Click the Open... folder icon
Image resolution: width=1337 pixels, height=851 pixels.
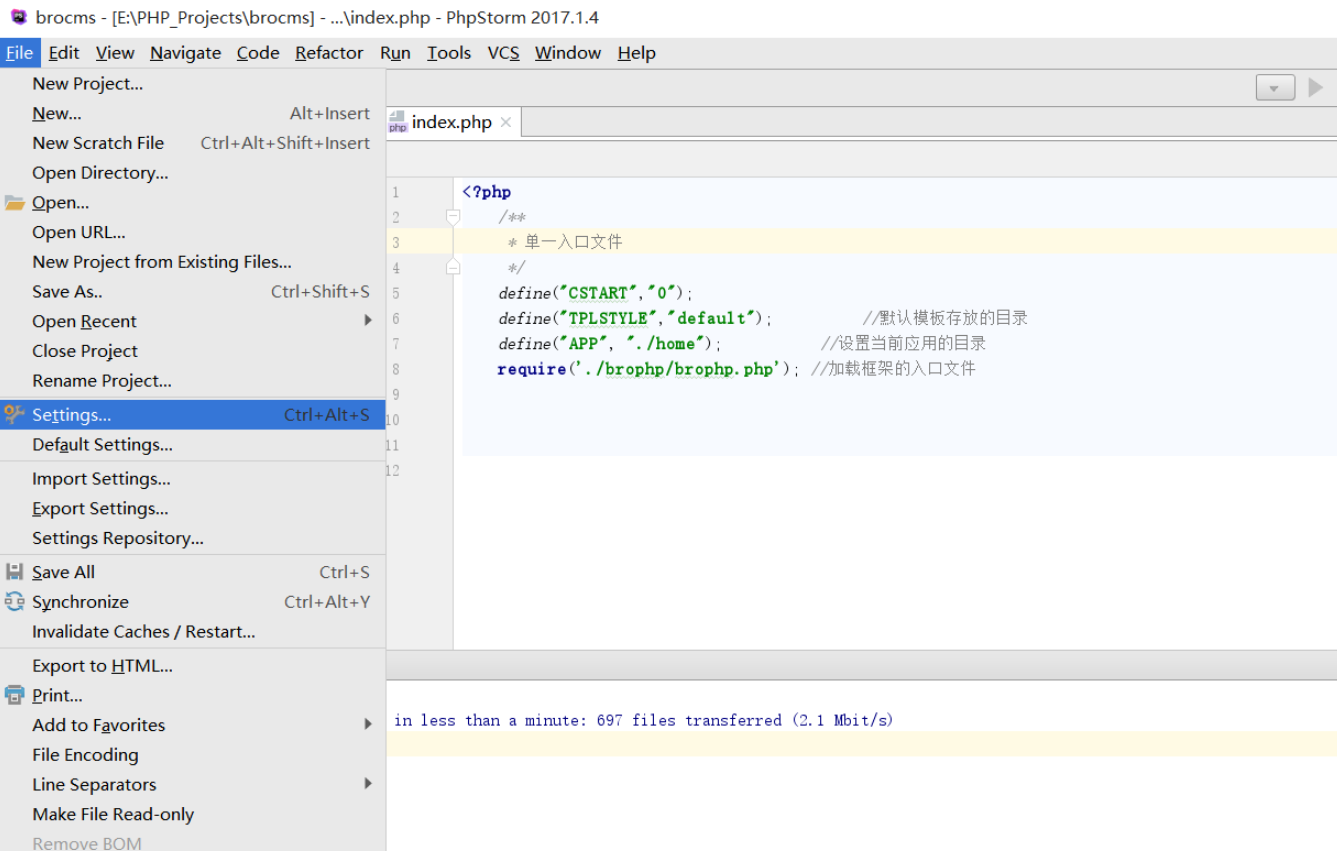[x=14, y=203]
